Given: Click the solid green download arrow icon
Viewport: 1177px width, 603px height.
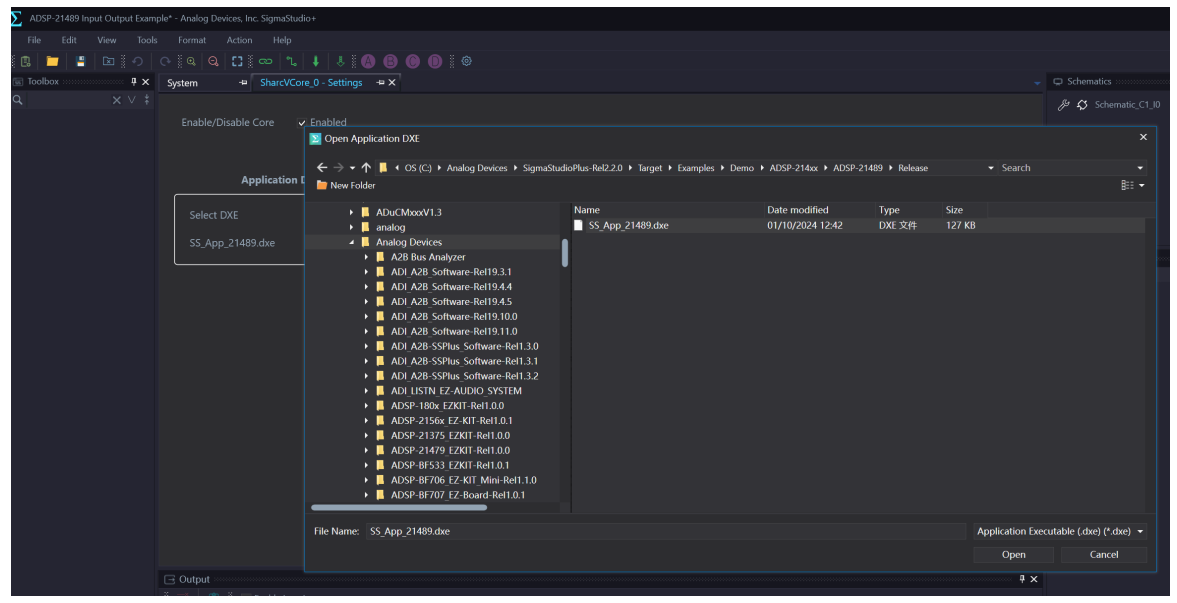Looking at the screenshot, I should (x=316, y=62).
